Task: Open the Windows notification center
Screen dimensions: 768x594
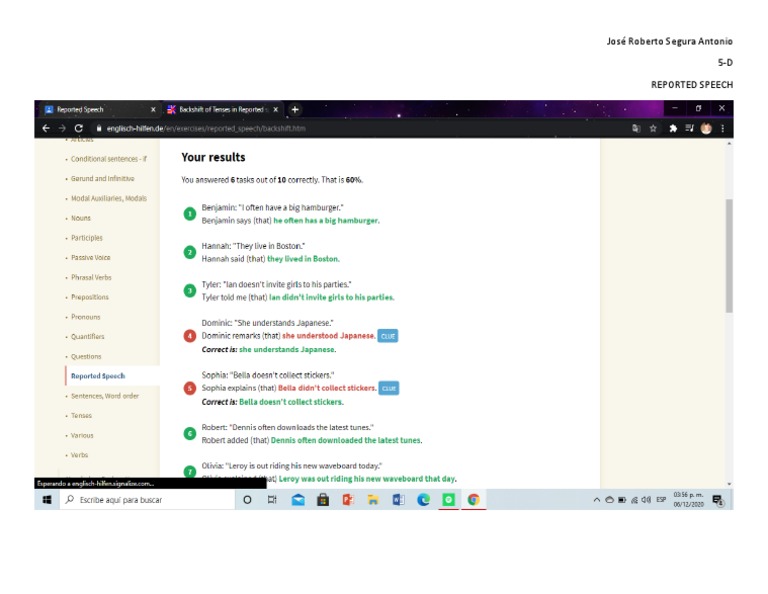Action: (x=717, y=500)
